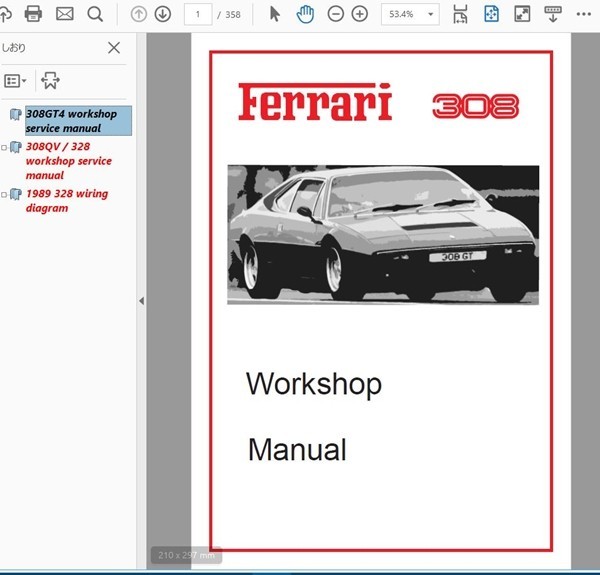Image resolution: width=600 pixels, height=575 pixels.
Task: Click the red Ferrari logo text
Action: click(x=315, y=101)
